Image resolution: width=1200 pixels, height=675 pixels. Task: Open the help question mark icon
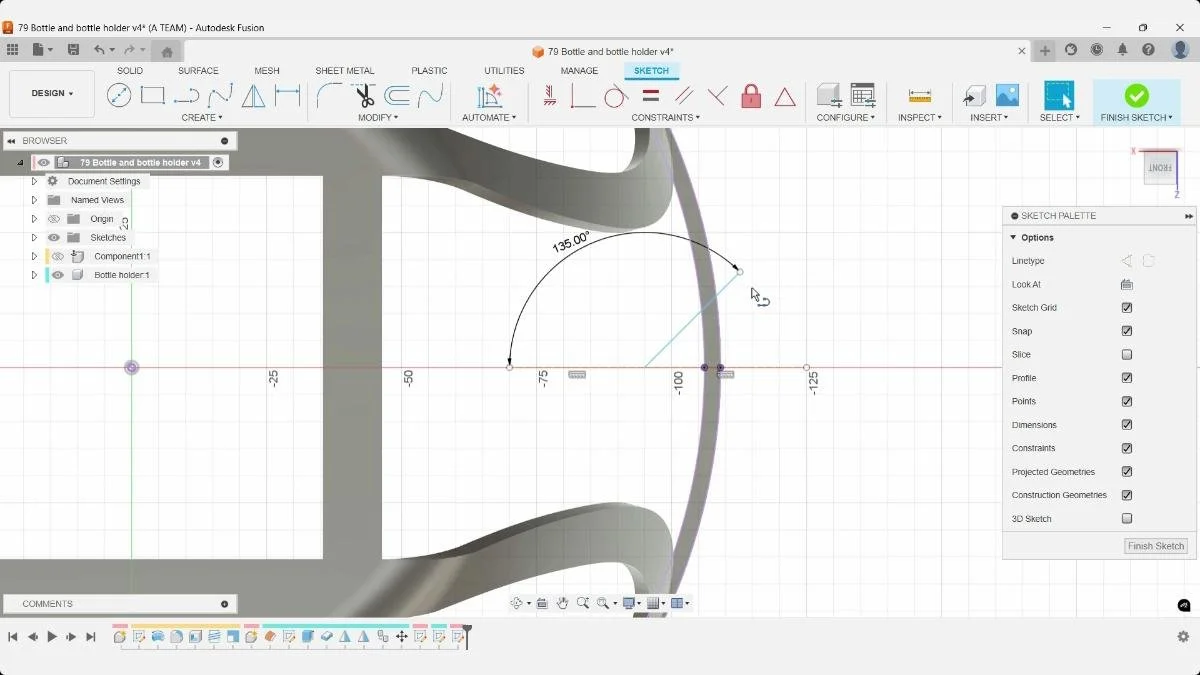1148,50
